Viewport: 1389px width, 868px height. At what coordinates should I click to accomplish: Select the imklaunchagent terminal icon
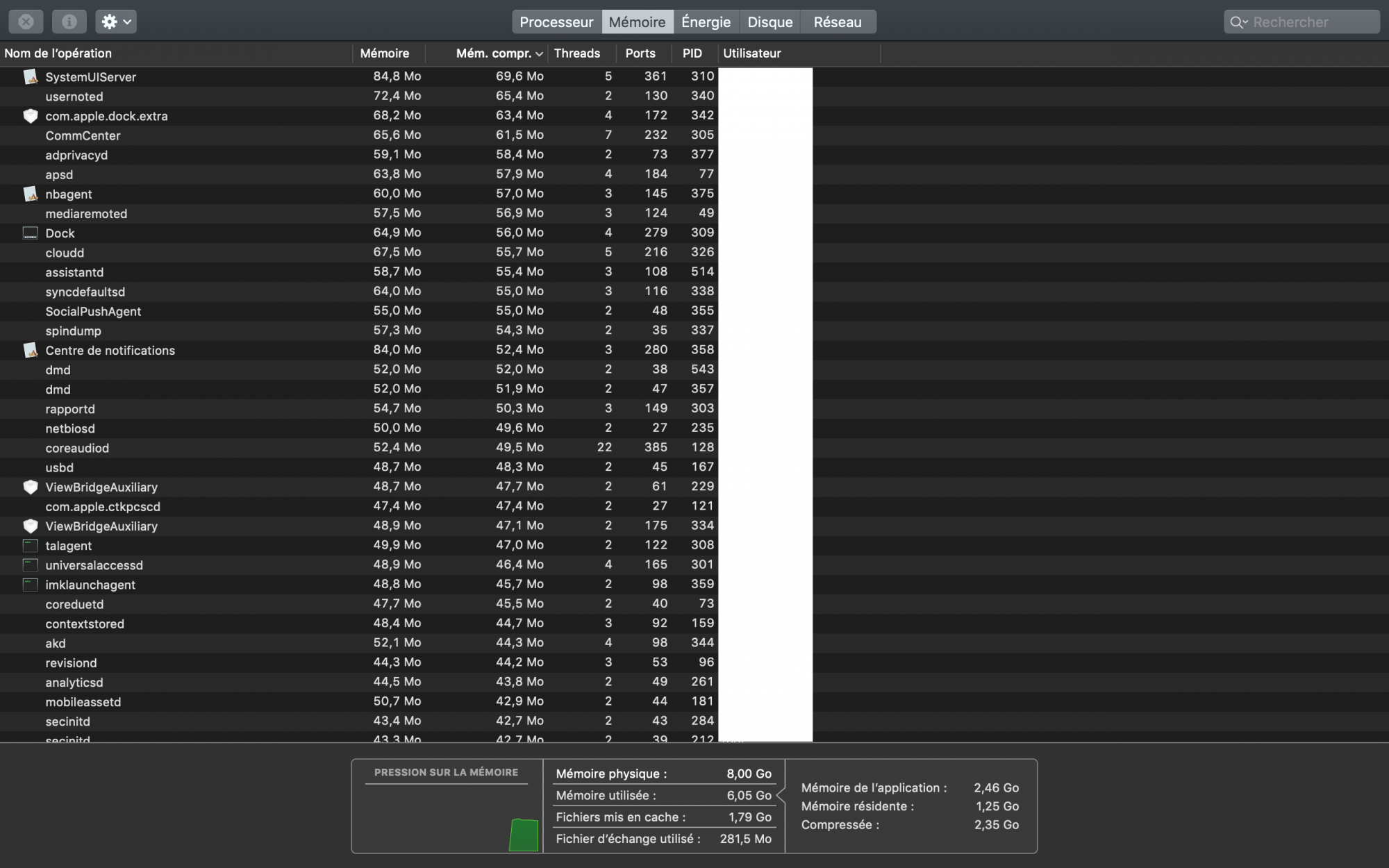click(x=30, y=585)
